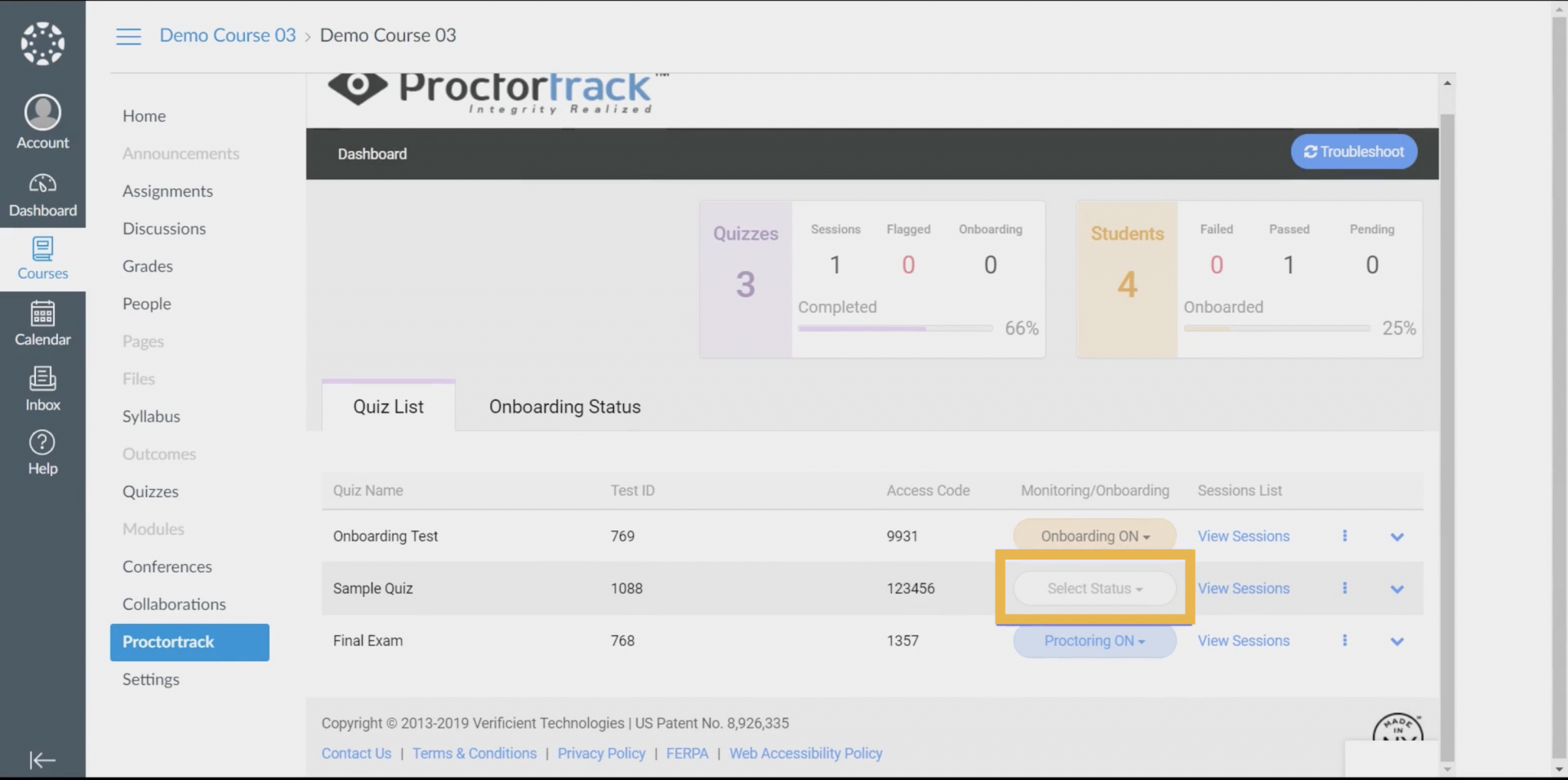Open the Web Accessibility Policy link
1568x780 pixels.
(x=805, y=752)
